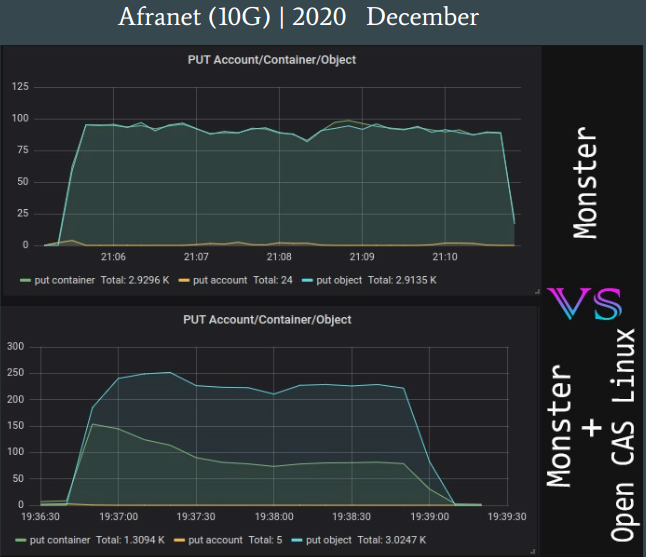Click cyan color swatch for bottom put object
This screenshot has width=646, height=557.
coord(297,541)
